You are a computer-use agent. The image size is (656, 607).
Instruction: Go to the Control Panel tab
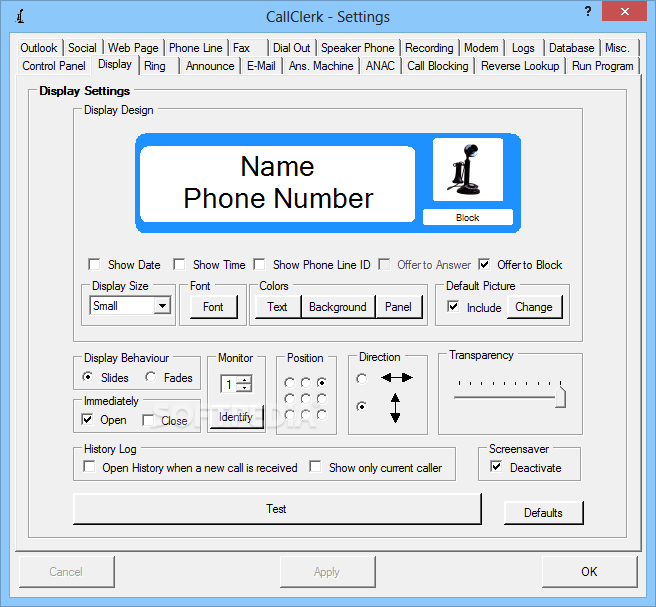pos(54,66)
